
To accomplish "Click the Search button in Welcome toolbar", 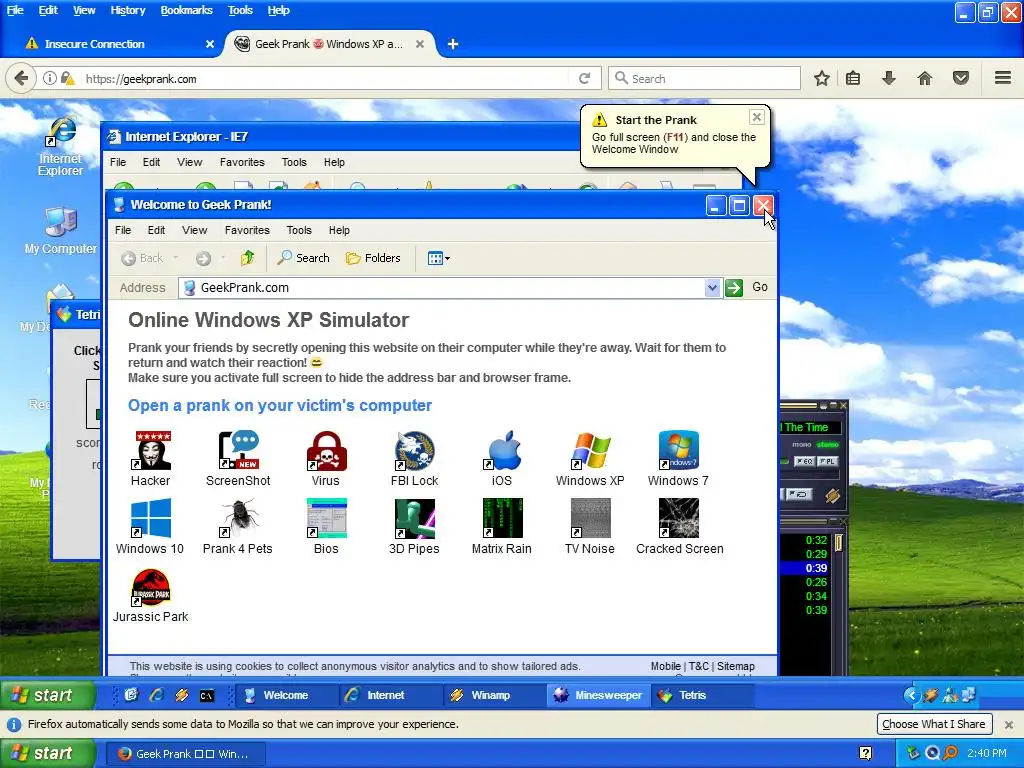I will click(303, 258).
